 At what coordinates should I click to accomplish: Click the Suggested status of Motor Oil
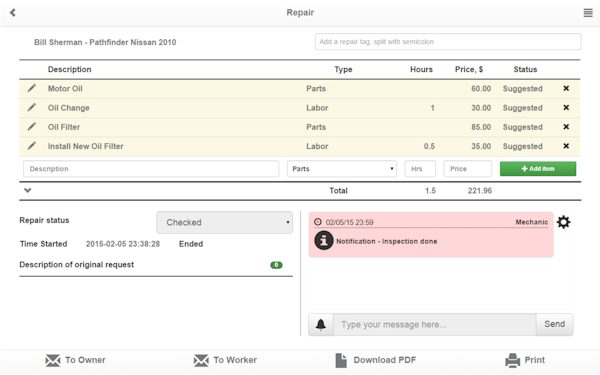click(522, 89)
